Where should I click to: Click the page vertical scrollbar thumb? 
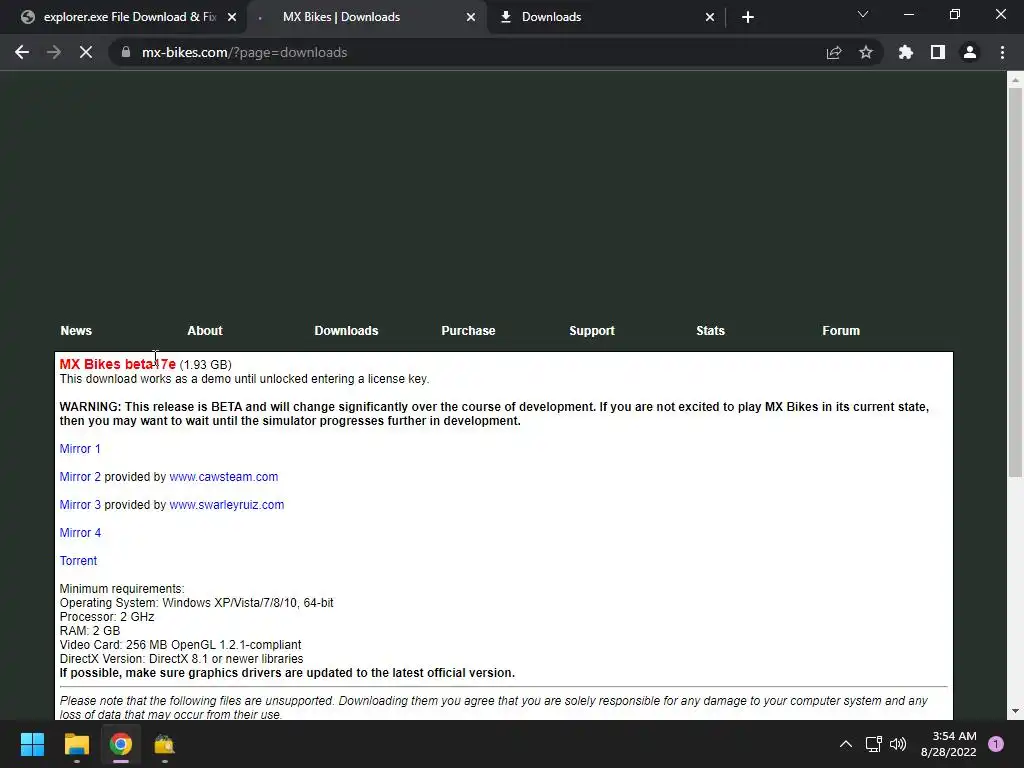click(x=1015, y=281)
